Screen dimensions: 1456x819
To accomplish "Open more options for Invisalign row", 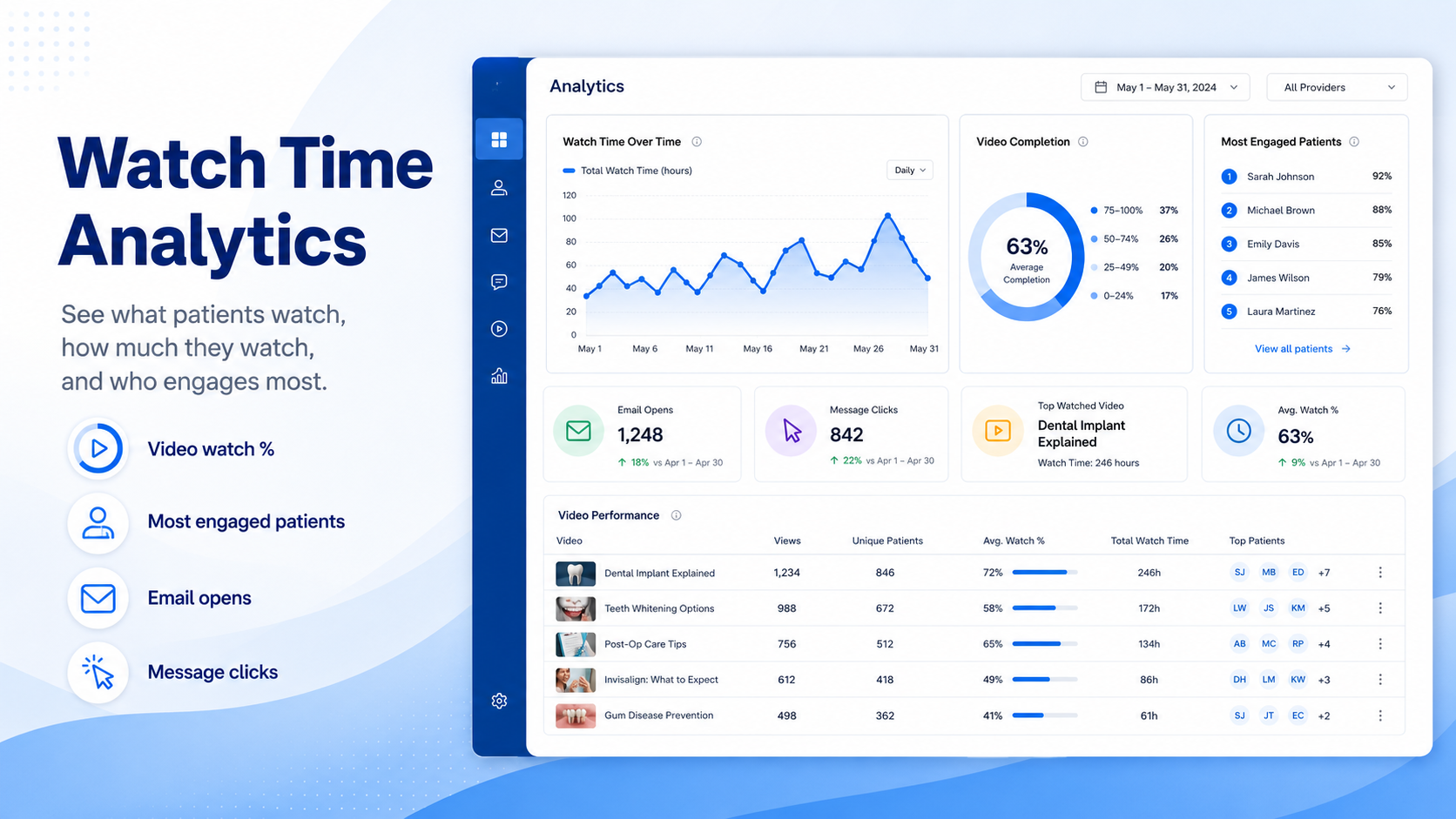I will (1380, 680).
